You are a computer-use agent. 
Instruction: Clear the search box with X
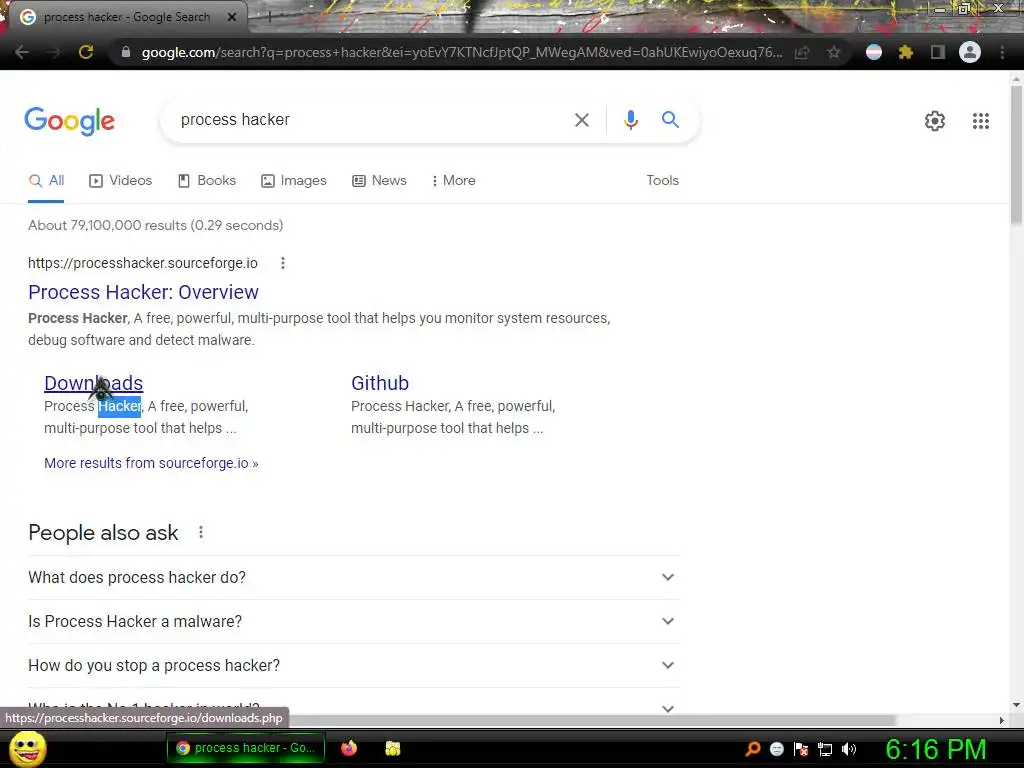click(x=582, y=120)
